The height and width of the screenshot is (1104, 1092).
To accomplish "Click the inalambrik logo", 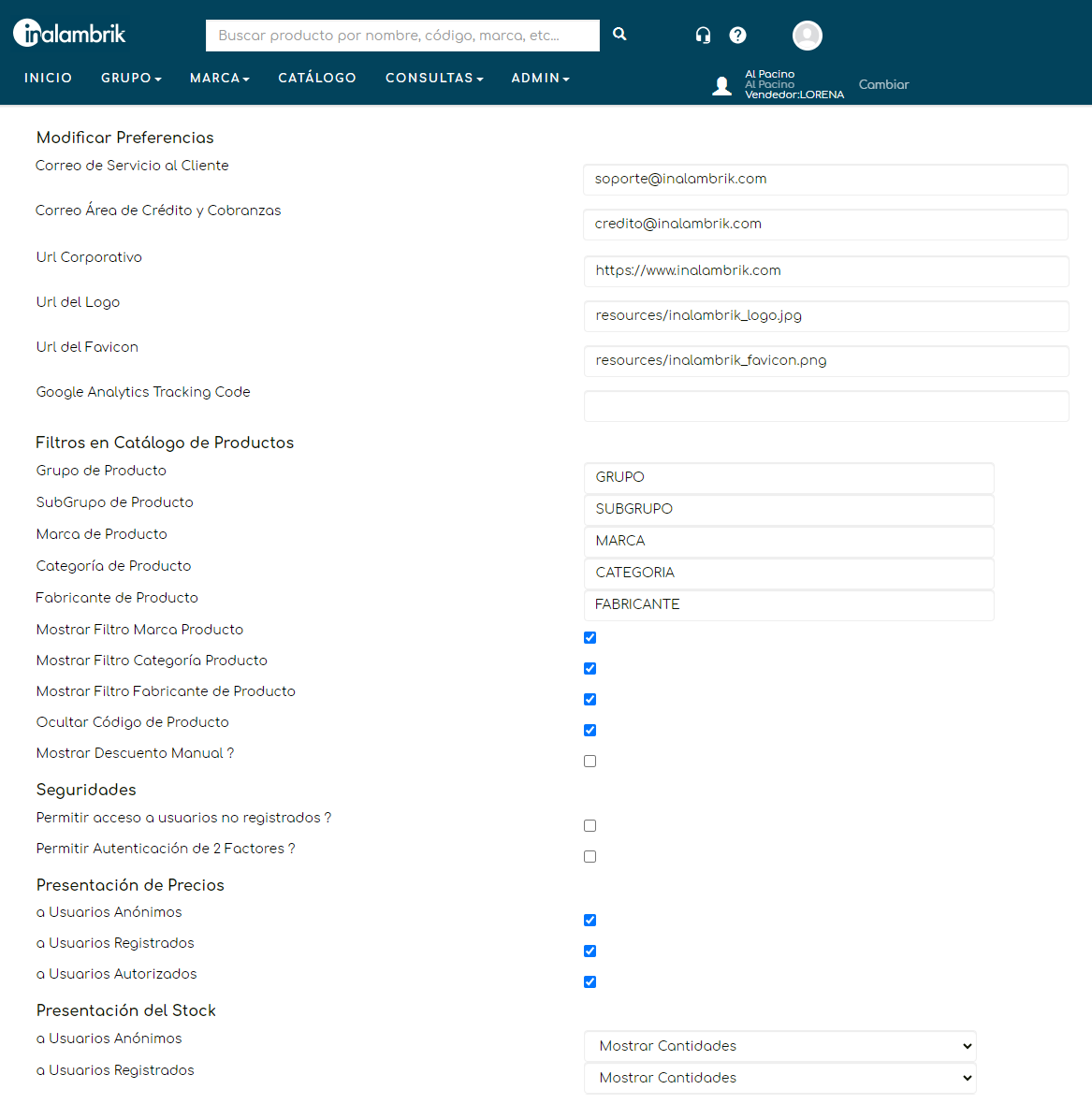I will tap(69, 33).
